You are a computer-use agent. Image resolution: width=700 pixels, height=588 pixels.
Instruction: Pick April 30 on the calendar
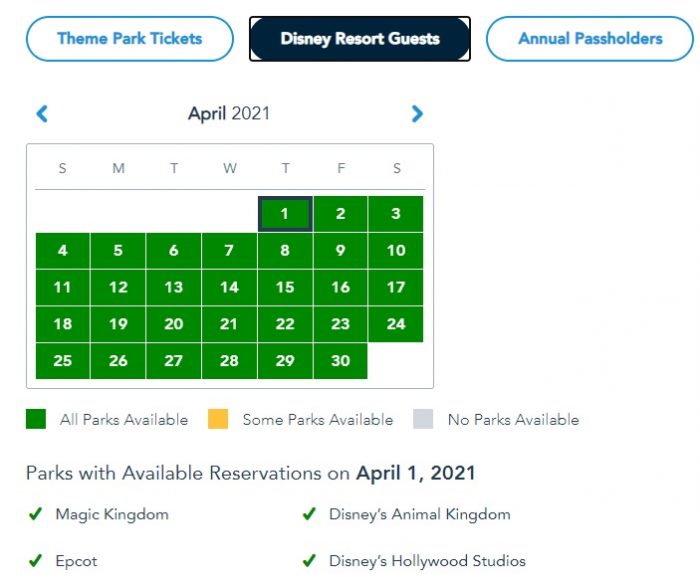coord(341,361)
